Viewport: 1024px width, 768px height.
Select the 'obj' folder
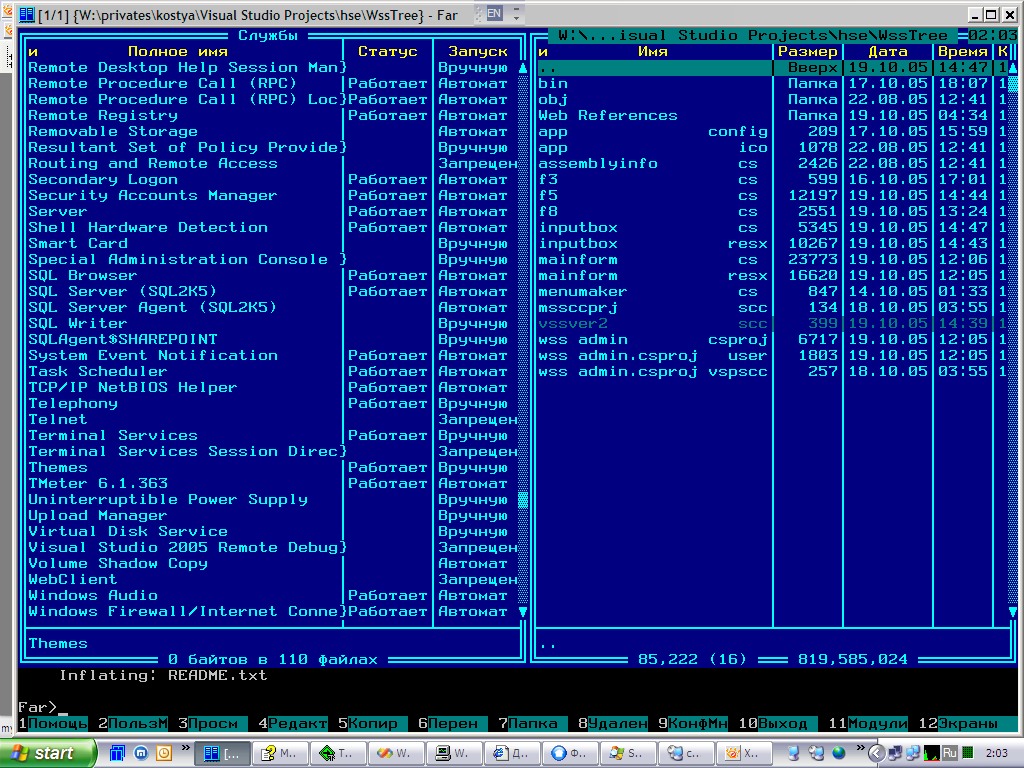(x=773, y=99)
